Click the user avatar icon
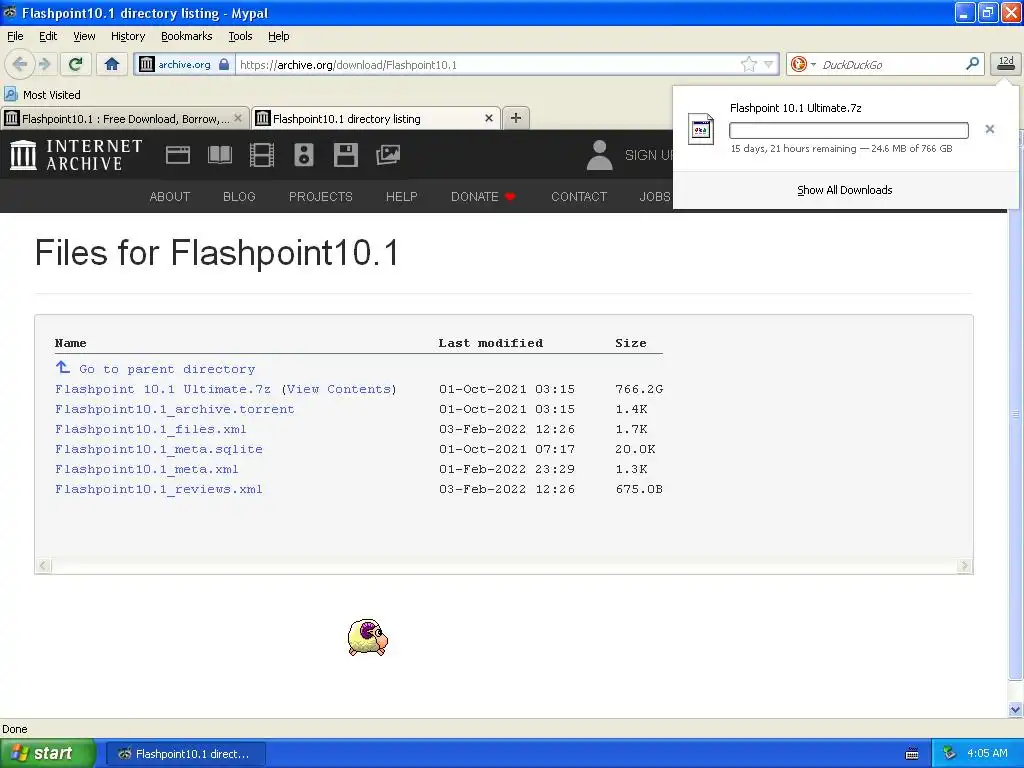This screenshot has width=1024, height=768. pyautogui.click(x=600, y=155)
